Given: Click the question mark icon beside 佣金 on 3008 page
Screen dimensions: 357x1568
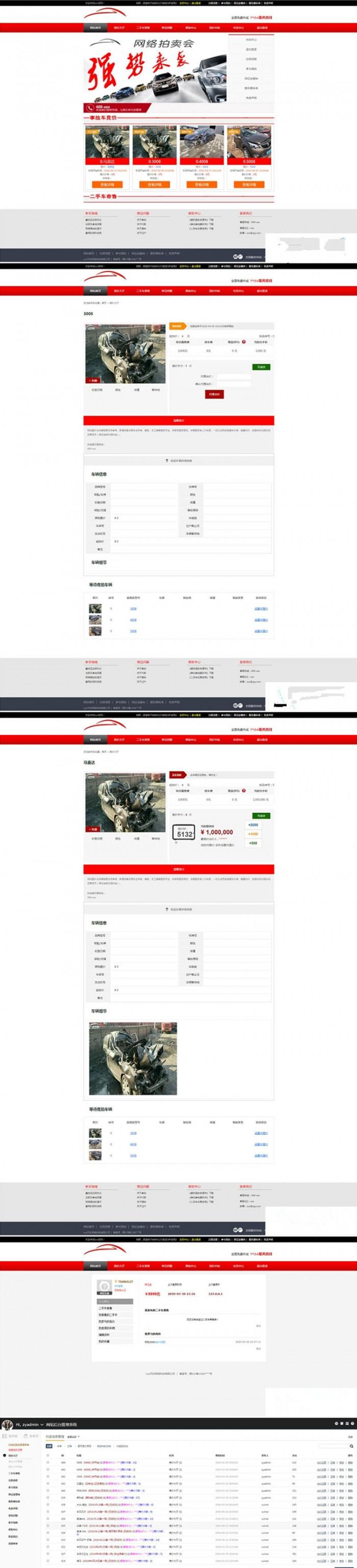Looking at the screenshot, I should (244, 342).
